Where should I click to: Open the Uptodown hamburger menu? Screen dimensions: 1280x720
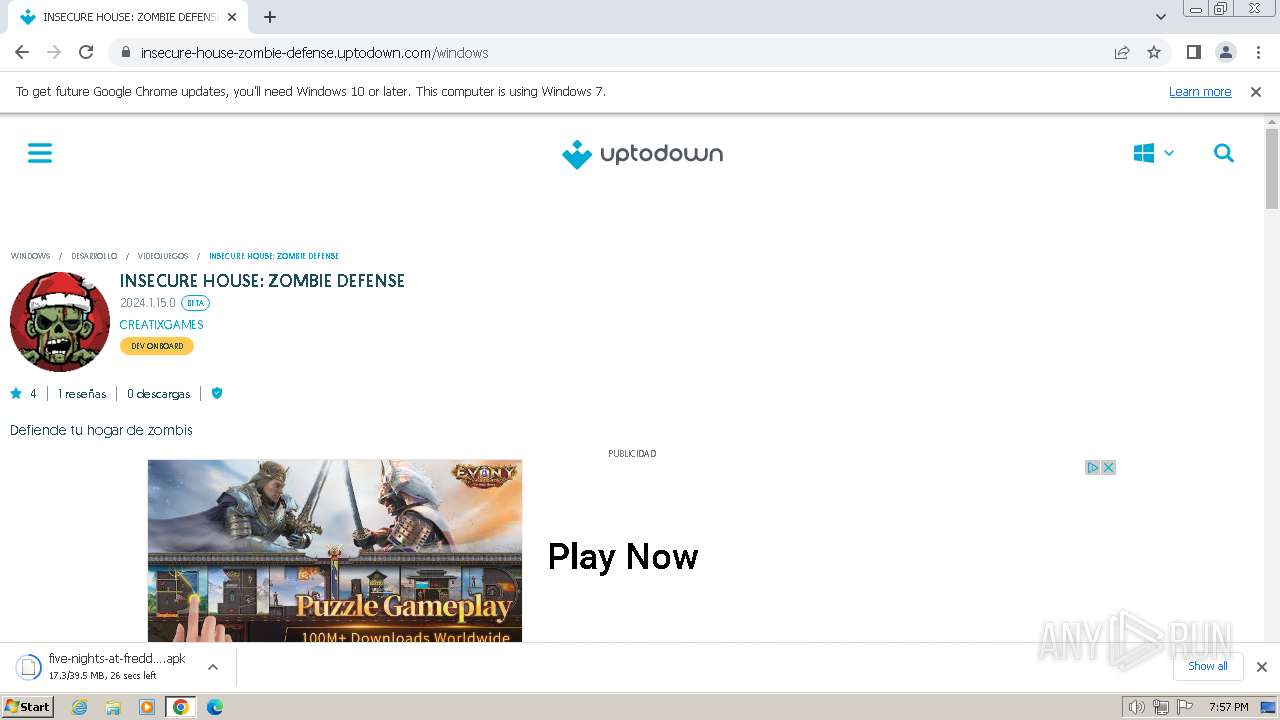40,153
